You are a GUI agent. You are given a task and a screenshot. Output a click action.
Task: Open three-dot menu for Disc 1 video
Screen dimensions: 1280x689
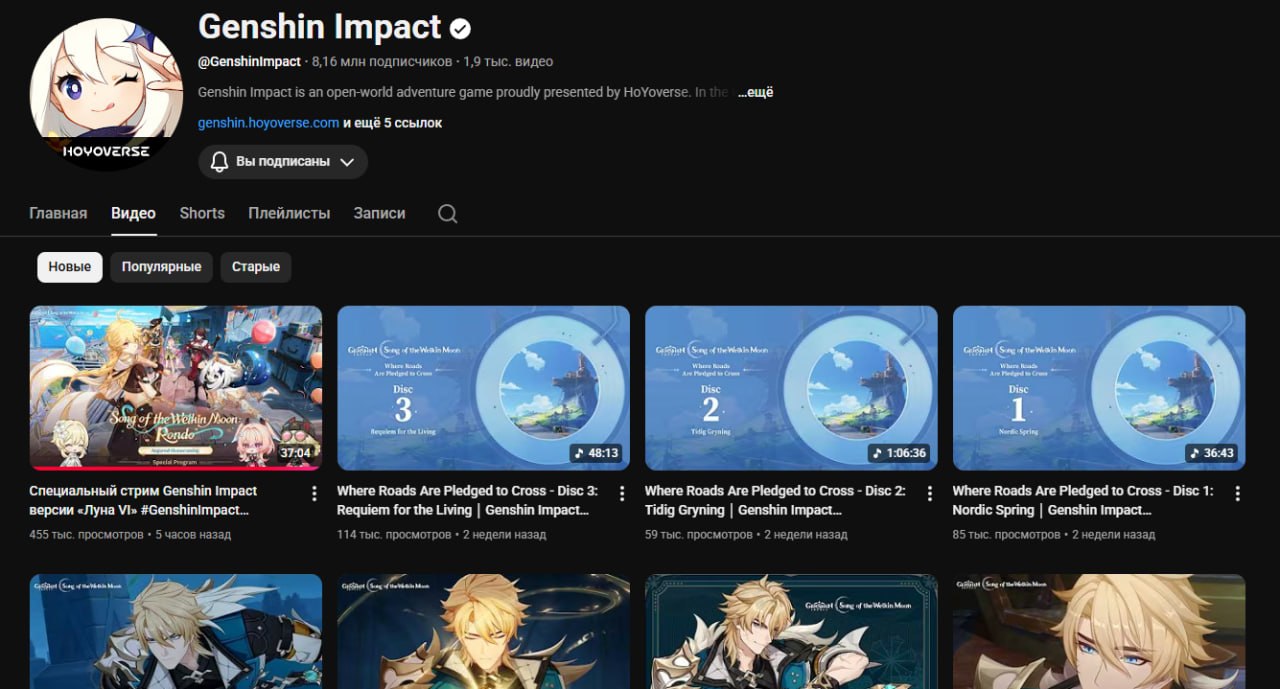click(x=1238, y=494)
